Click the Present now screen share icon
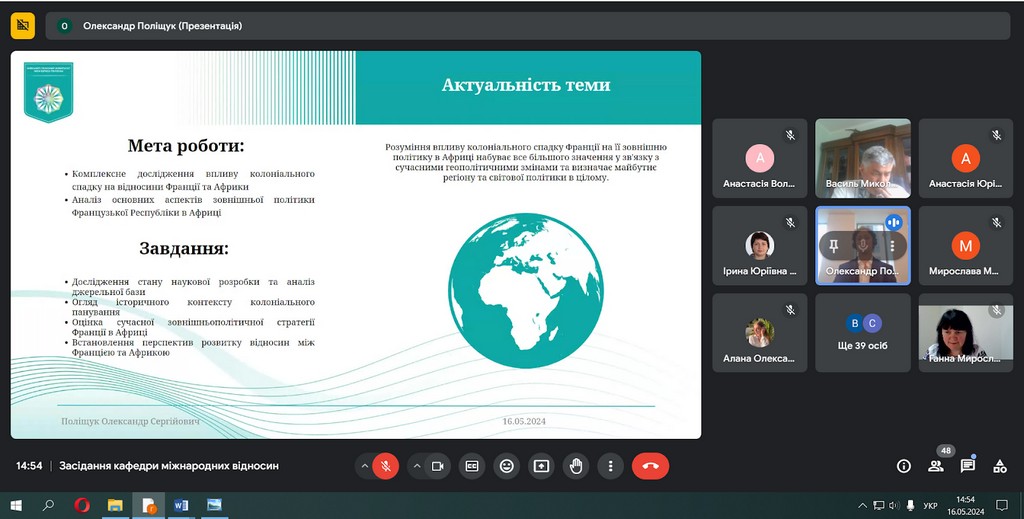1024x519 pixels. pyautogui.click(x=541, y=466)
